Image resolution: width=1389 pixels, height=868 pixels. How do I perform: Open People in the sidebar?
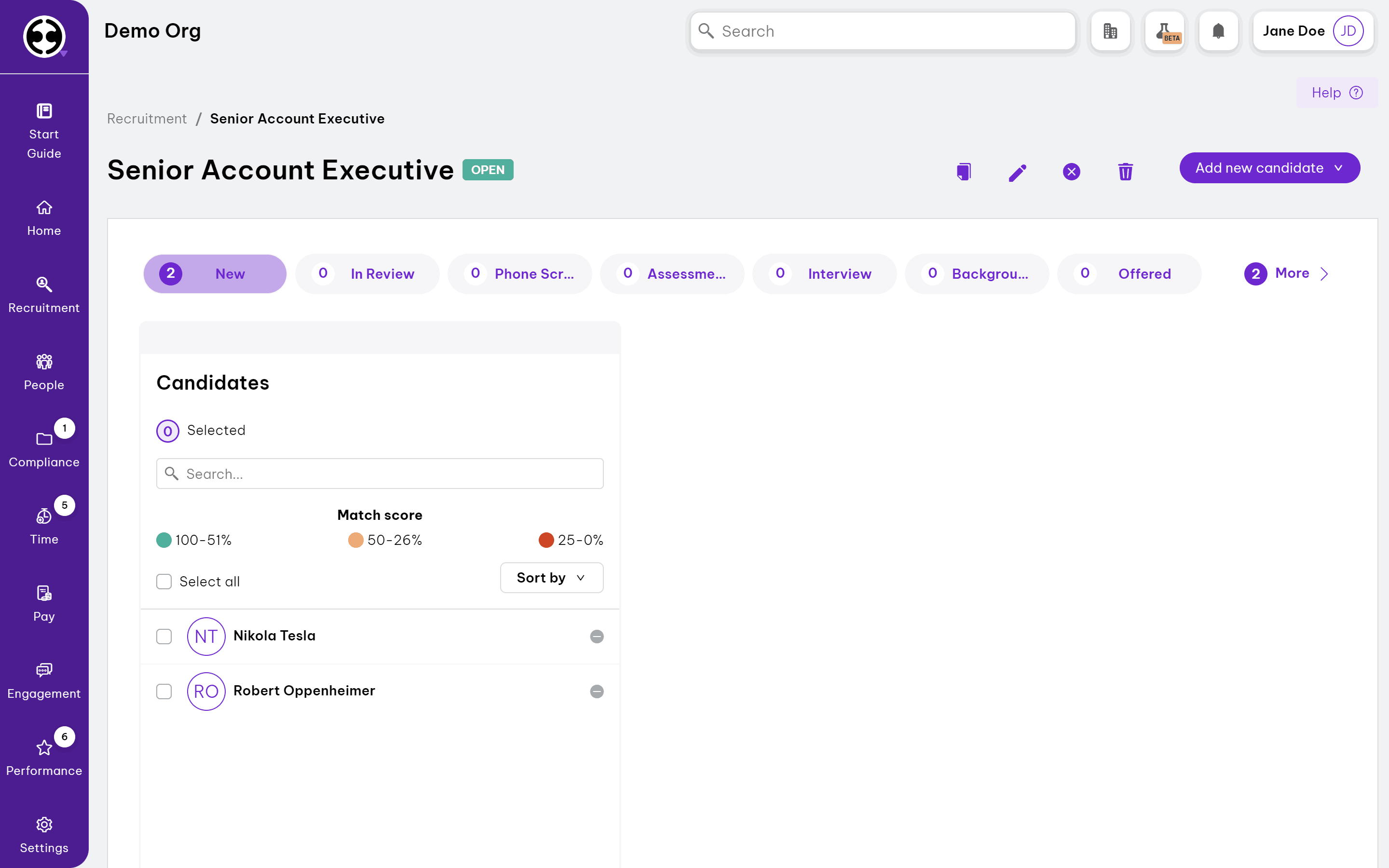pos(44,373)
